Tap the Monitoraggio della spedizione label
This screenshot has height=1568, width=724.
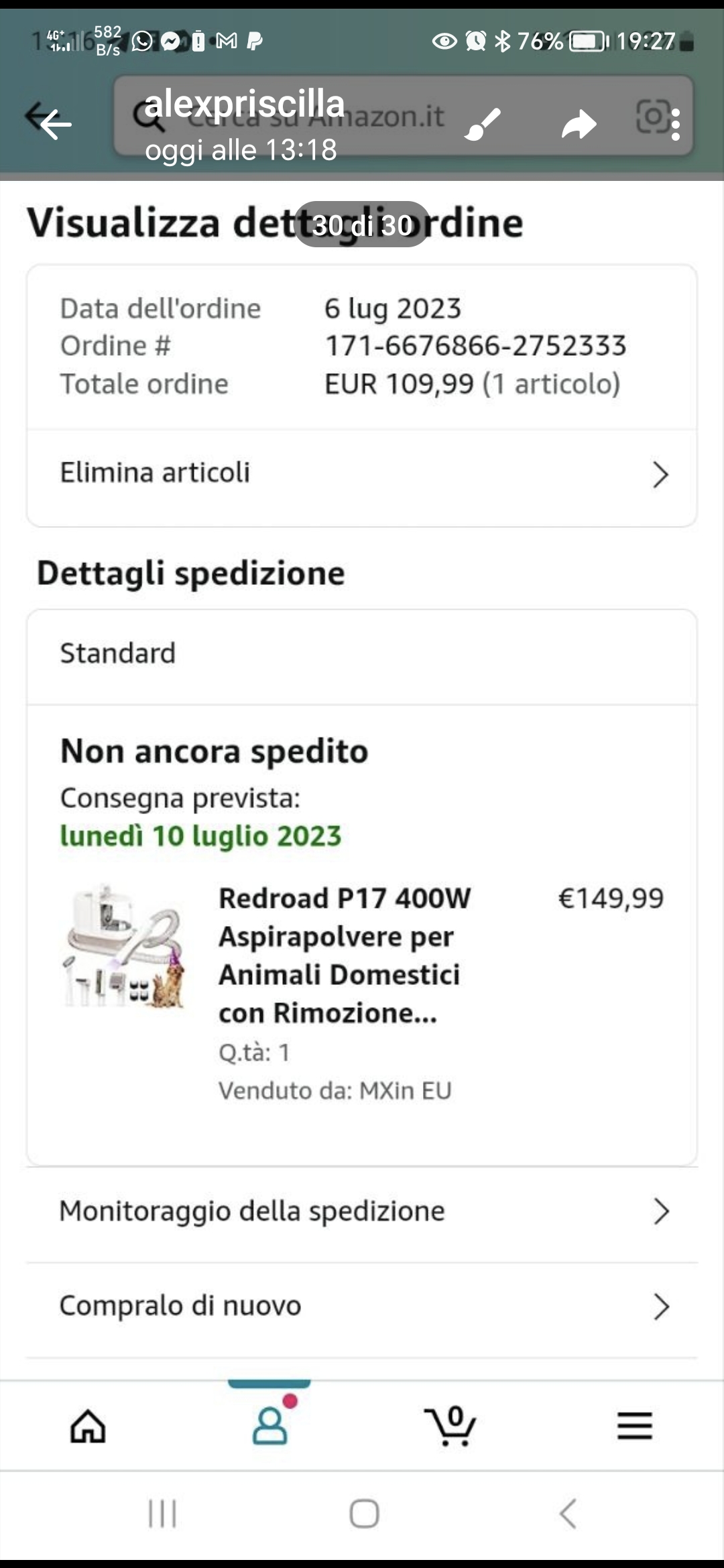(x=252, y=1212)
